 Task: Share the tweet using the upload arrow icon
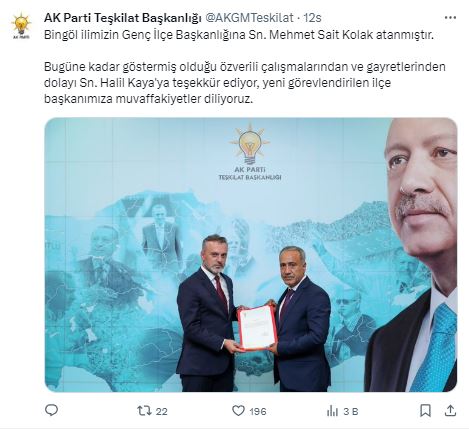(x=450, y=411)
